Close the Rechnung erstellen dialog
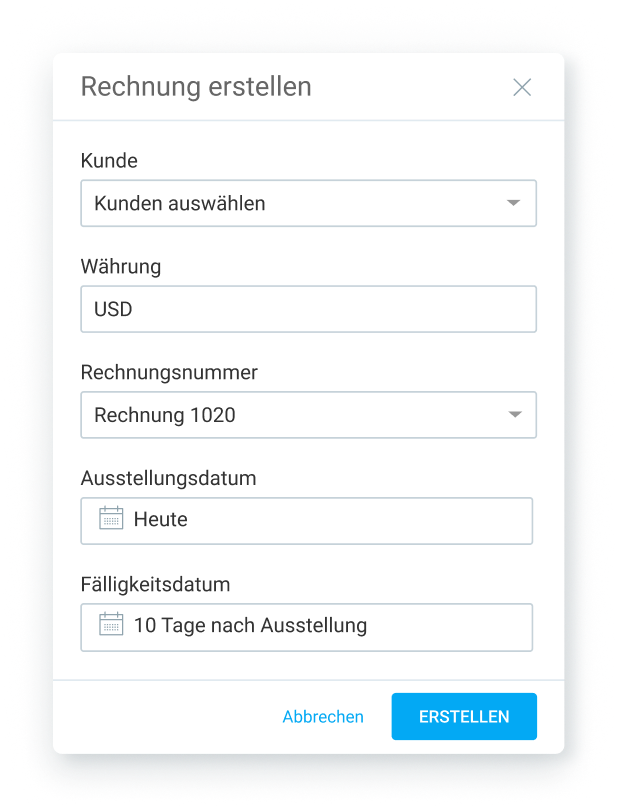 (x=521, y=87)
